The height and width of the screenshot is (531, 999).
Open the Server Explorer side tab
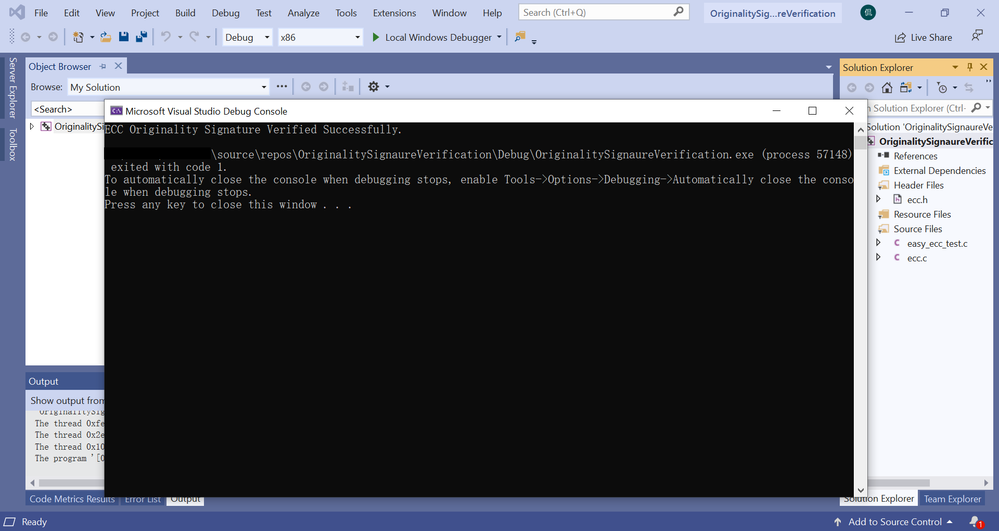tap(12, 87)
